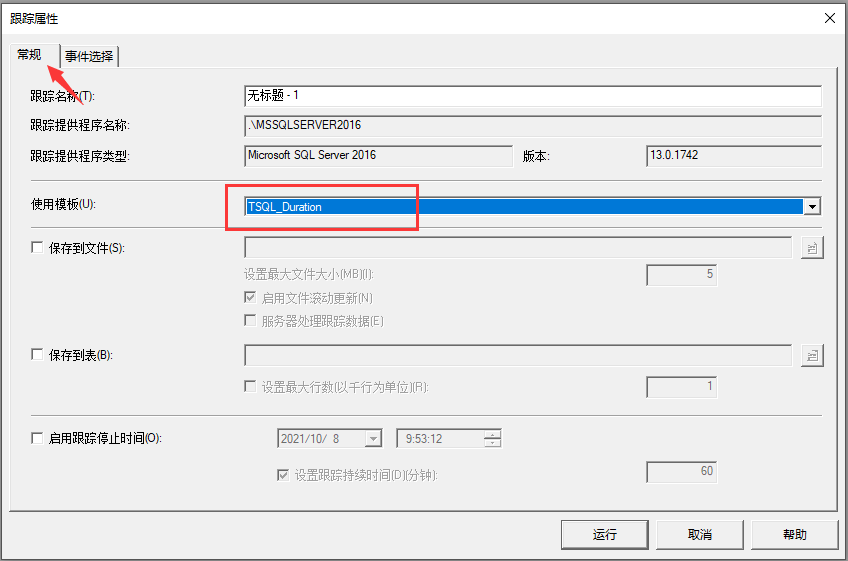Enable the 保存到文件 checkbox
Image resolution: width=848 pixels, height=561 pixels.
[38, 248]
